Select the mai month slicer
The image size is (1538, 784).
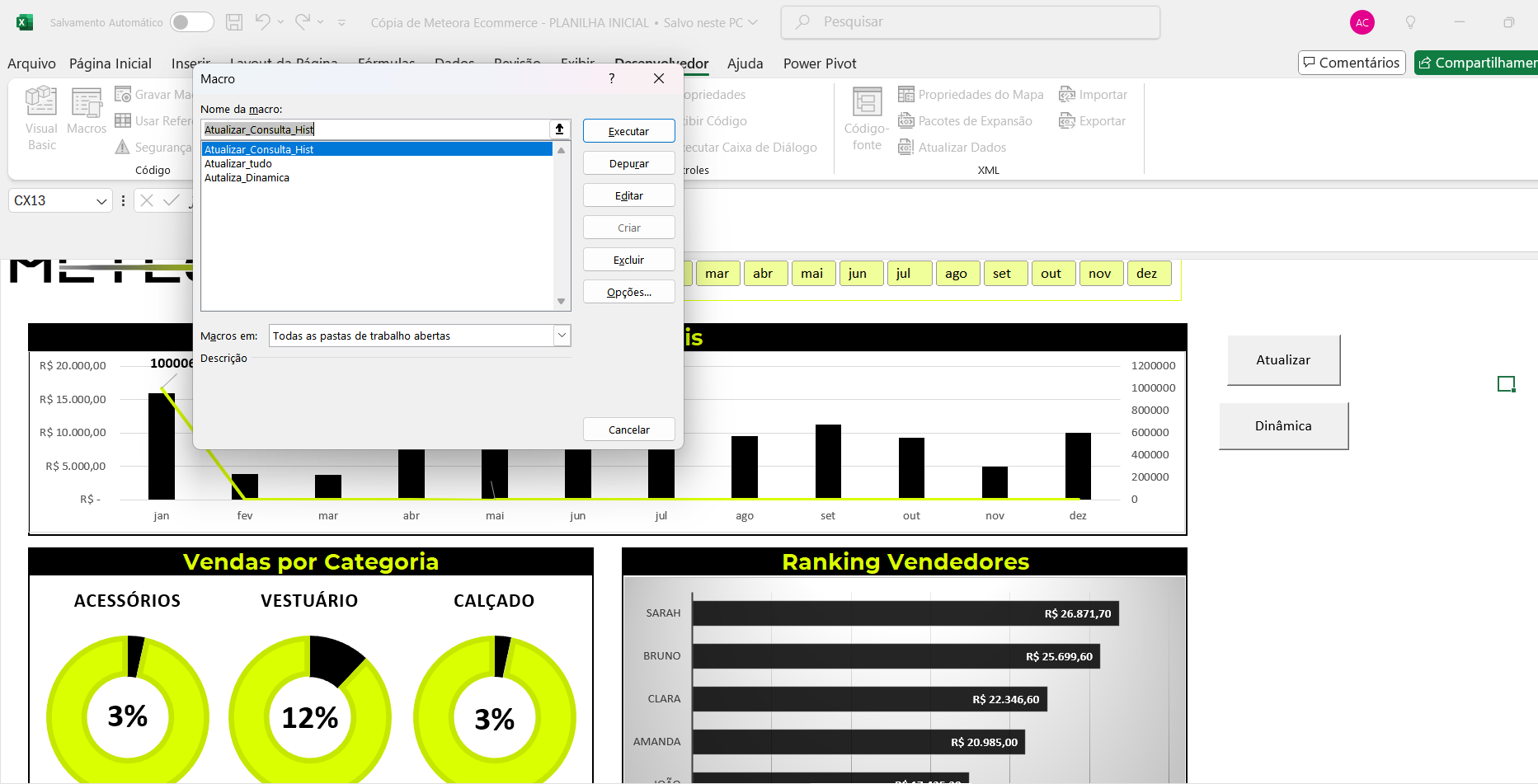click(812, 274)
